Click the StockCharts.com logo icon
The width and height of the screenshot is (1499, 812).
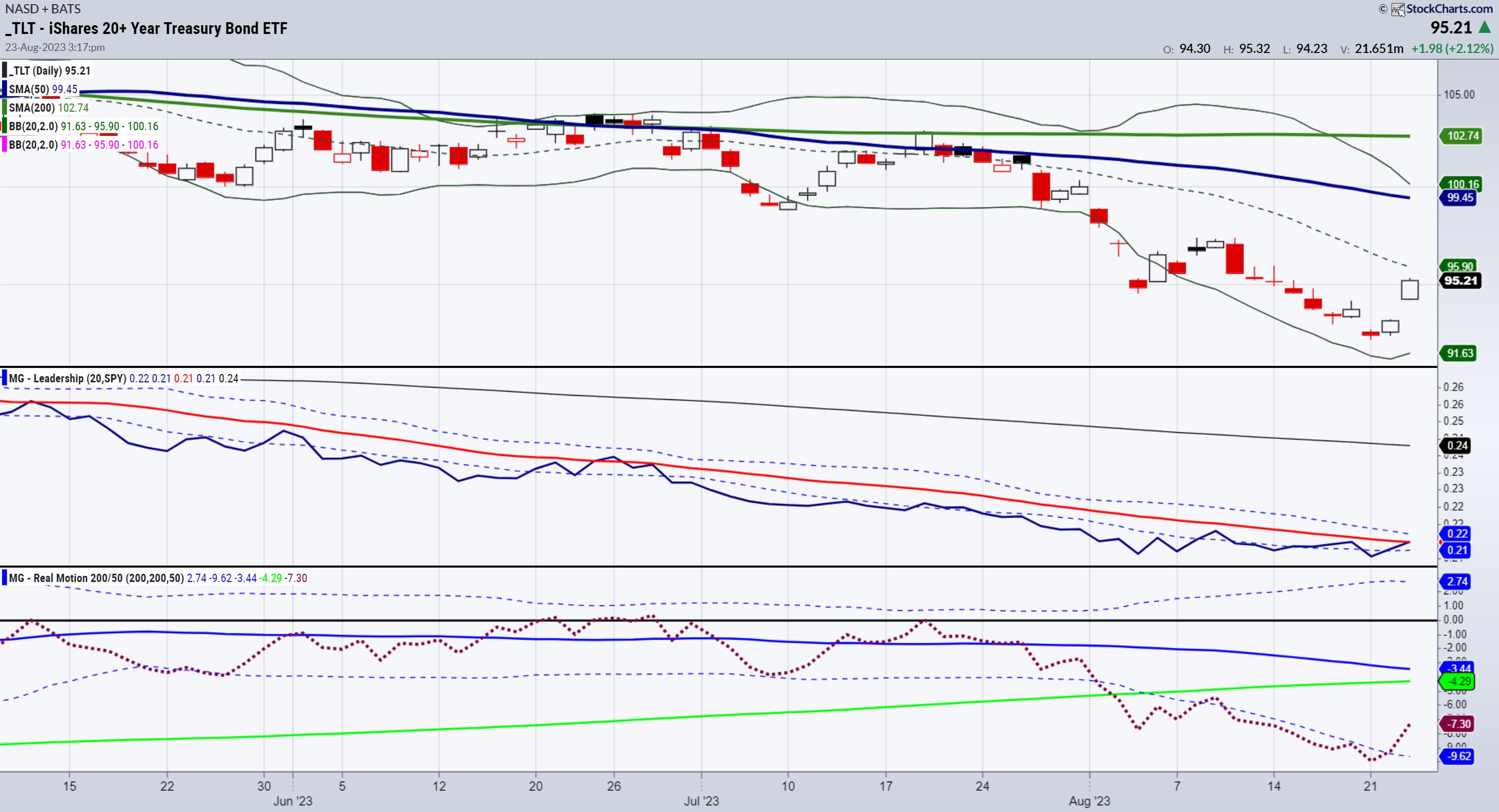coord(1398,9)
